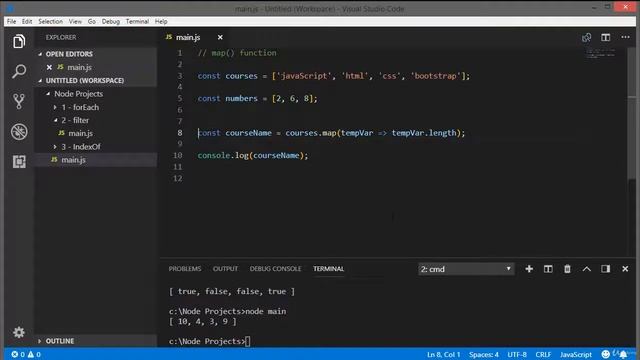Click 'courseName' on the console.log line
Screen dimensions: 640x360
click(276, 156)
